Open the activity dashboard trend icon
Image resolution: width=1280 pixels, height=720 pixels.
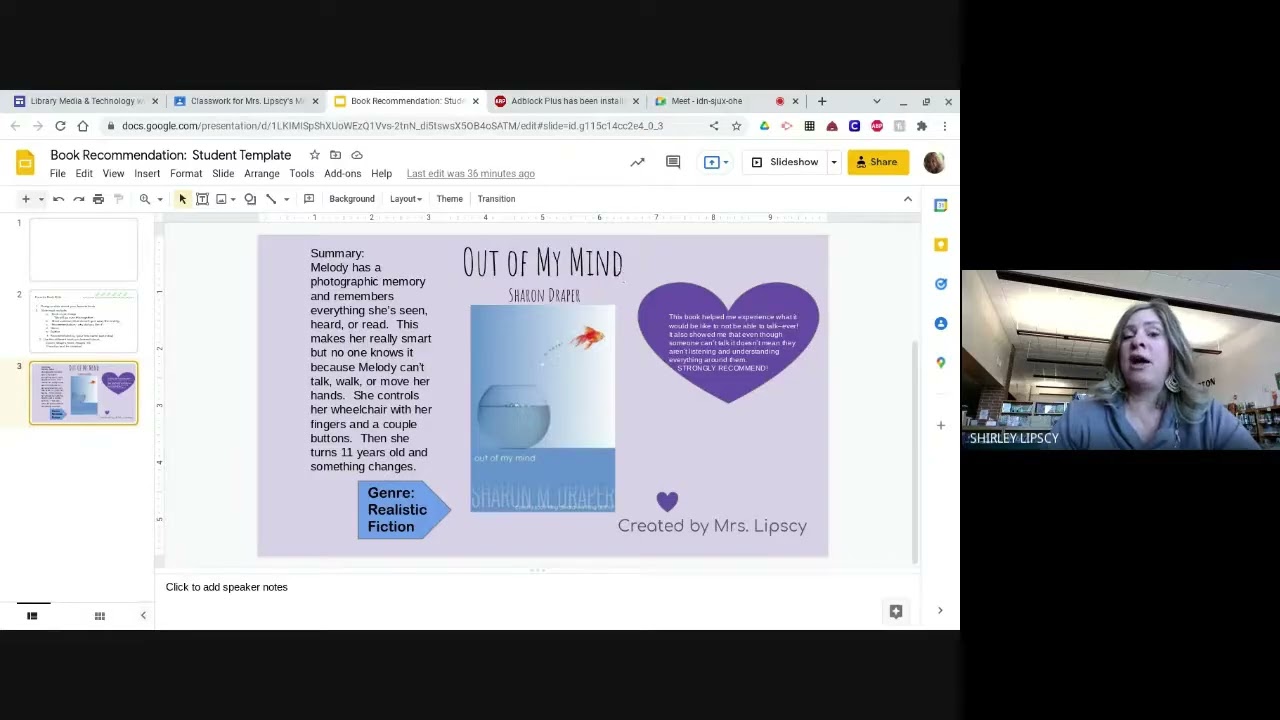tap(637, 162)
